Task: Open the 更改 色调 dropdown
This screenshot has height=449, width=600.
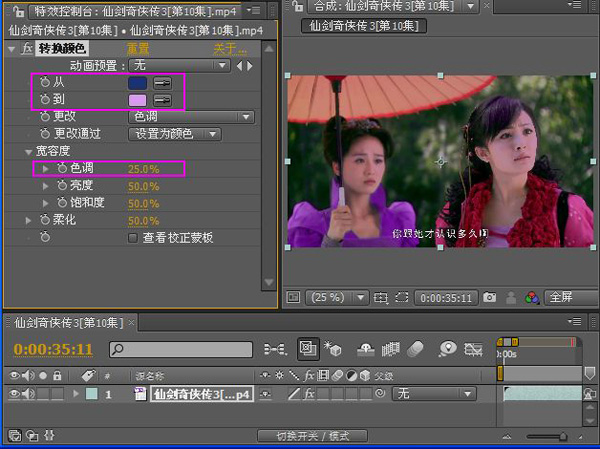Action: (191, 117)
